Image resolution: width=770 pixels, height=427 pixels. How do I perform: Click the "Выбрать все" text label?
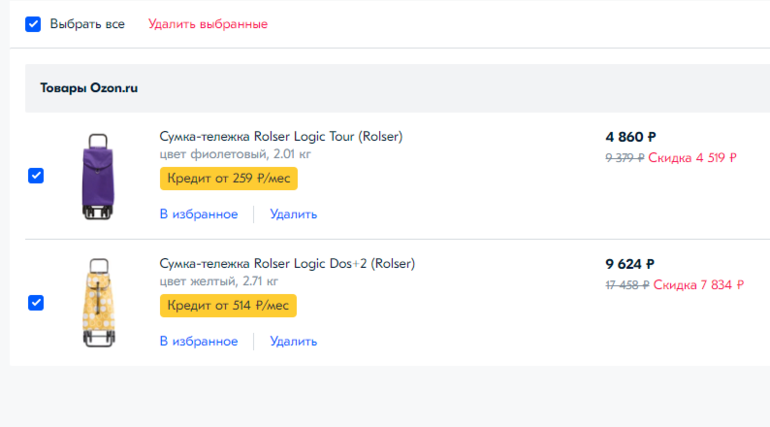tap(87, 24)
